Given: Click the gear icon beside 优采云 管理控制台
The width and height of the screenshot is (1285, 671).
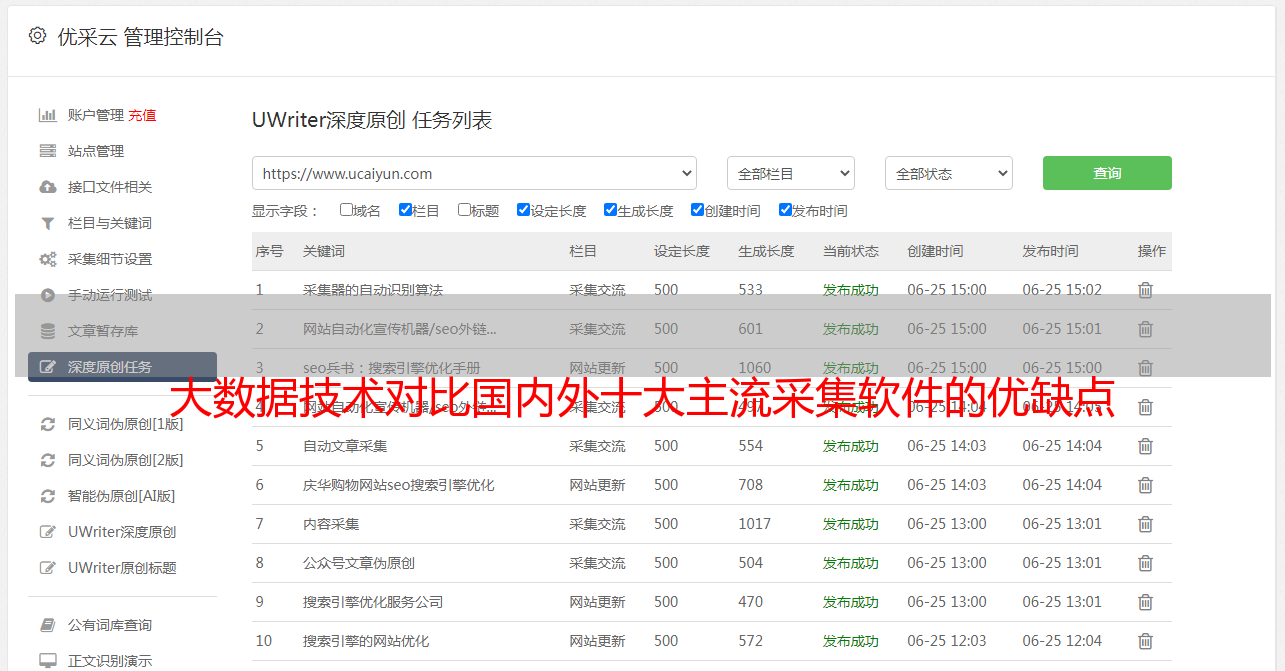Looking at the screenshot, I should (37, 36).
